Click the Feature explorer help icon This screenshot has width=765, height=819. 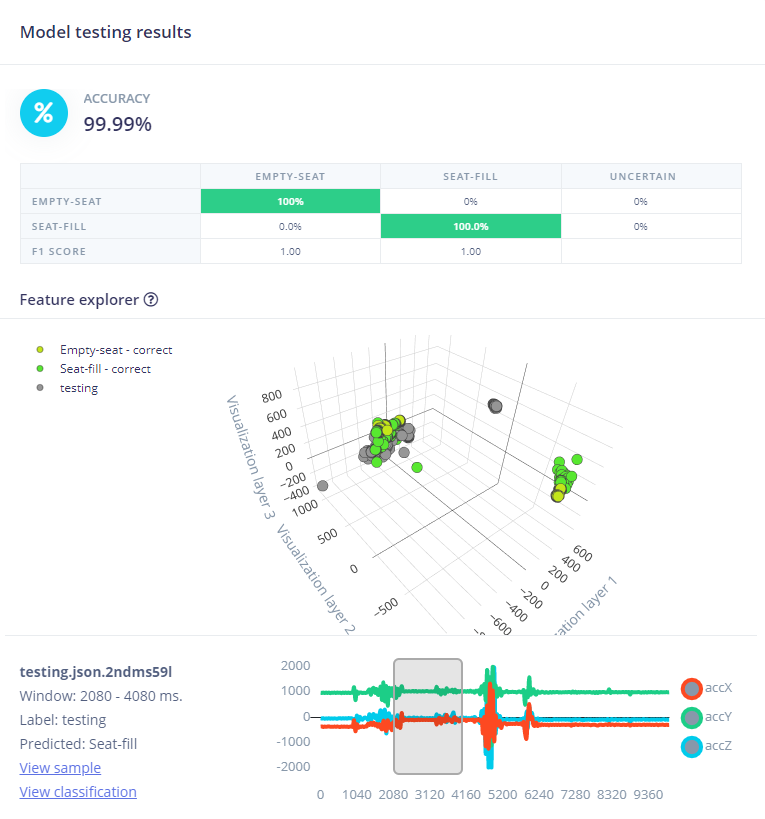[151, 299]
